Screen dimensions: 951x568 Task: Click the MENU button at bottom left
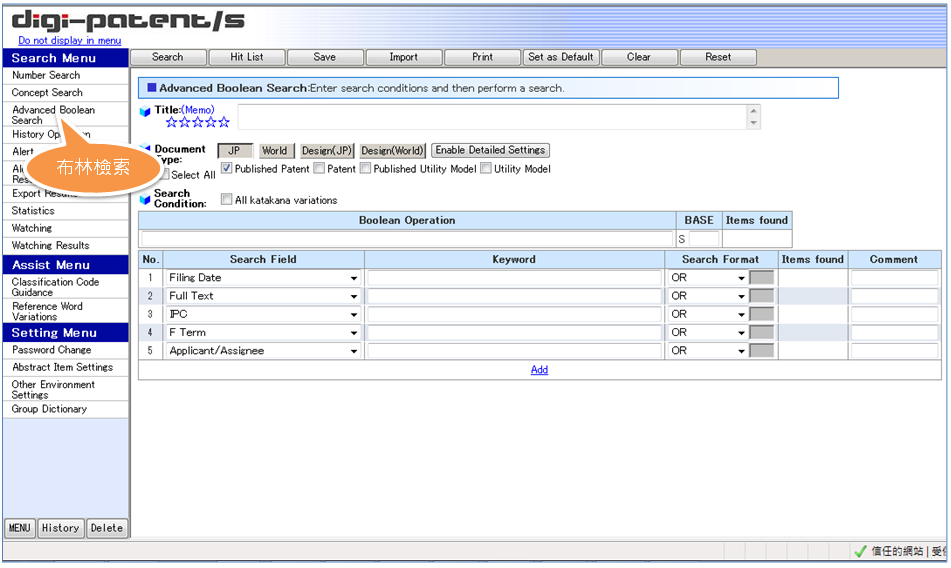(19, 528)
